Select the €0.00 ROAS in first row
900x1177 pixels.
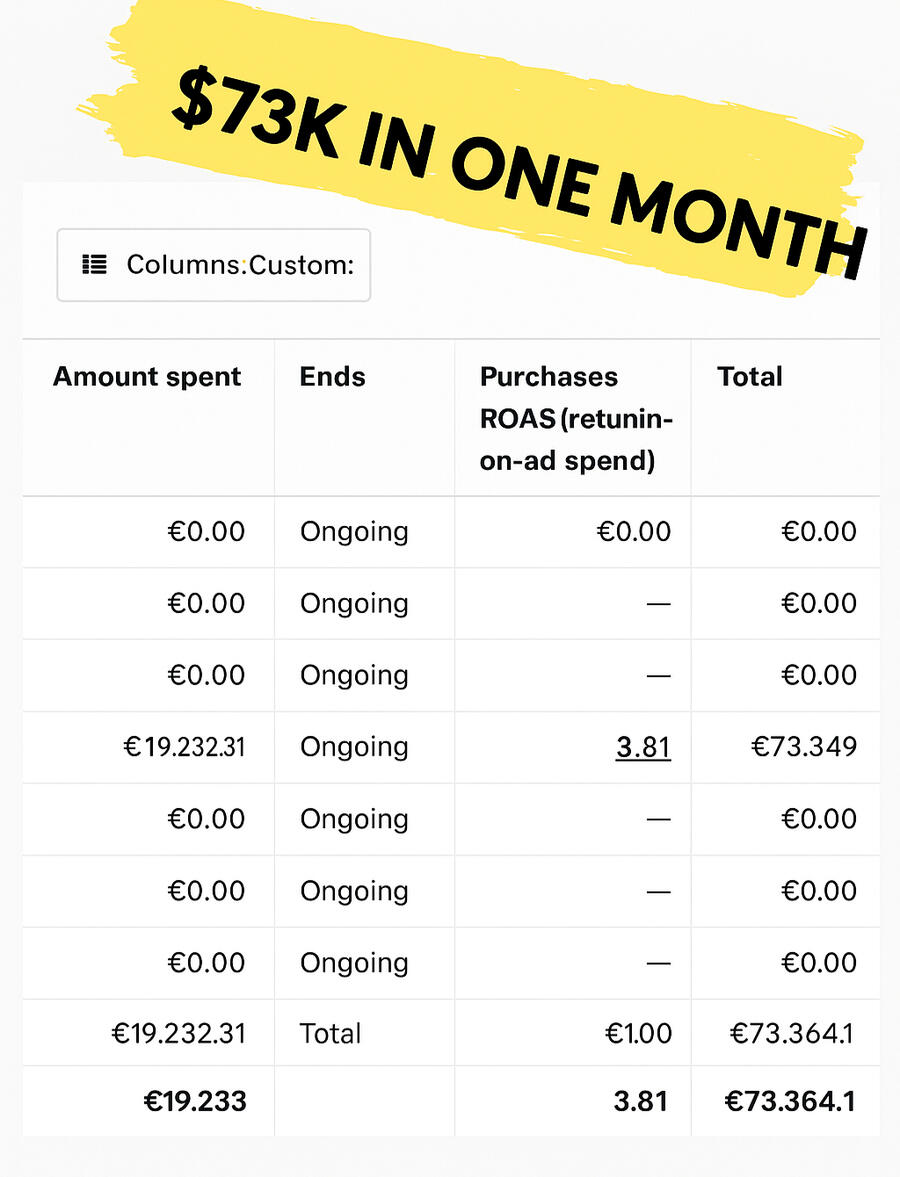633,531
